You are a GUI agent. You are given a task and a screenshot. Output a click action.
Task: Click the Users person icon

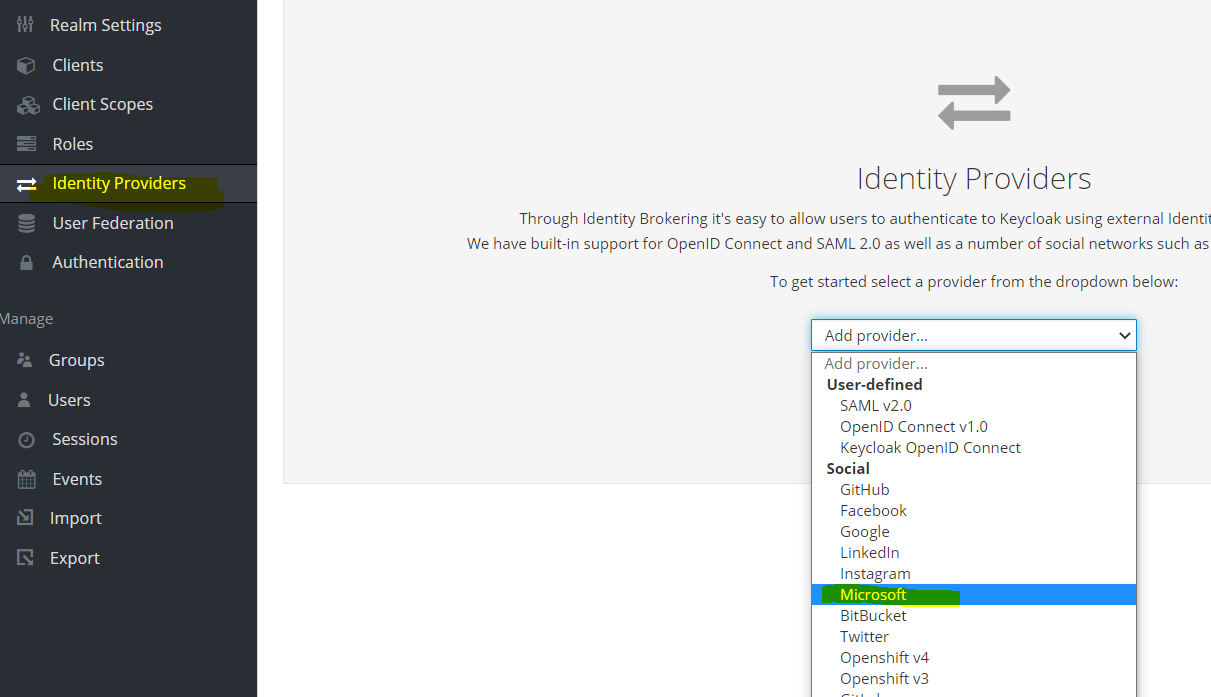24,399
